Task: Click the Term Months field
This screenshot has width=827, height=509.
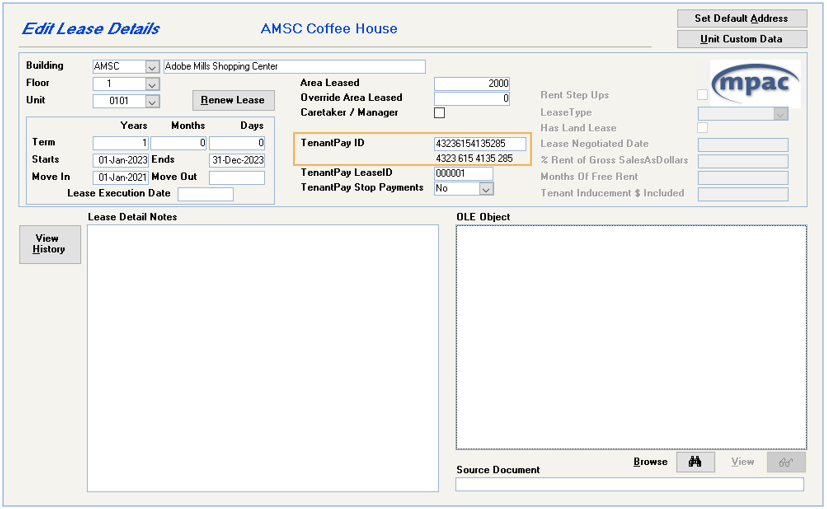Action: 178,143
